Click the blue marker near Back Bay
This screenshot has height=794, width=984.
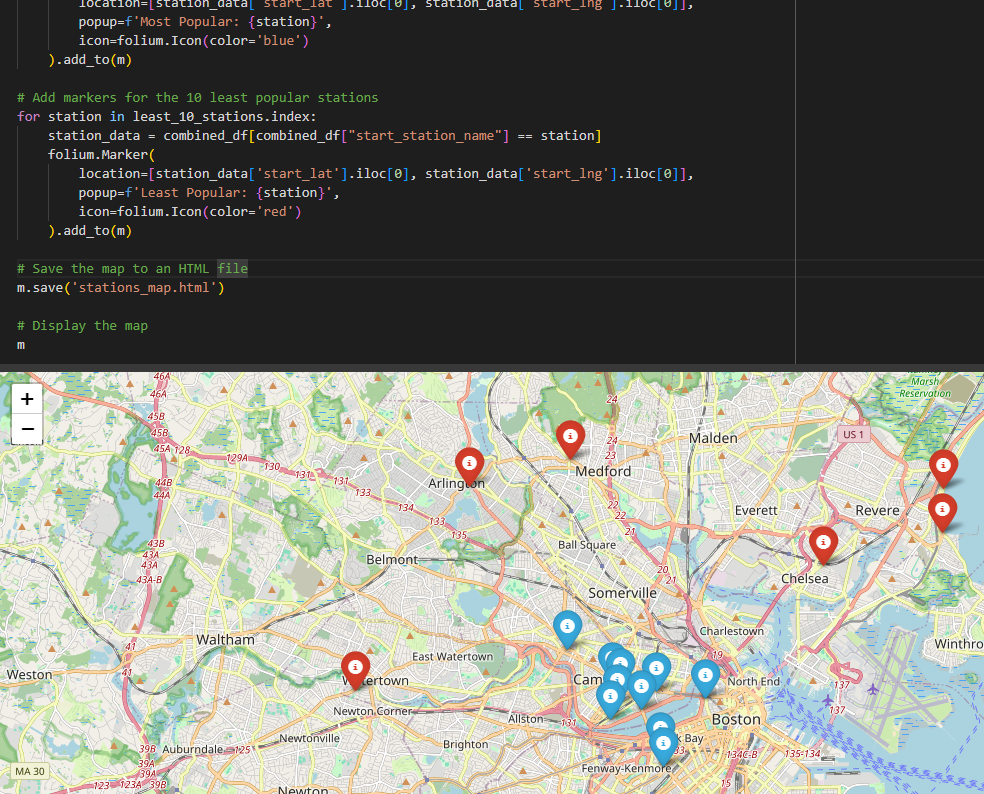coord(659,724)
